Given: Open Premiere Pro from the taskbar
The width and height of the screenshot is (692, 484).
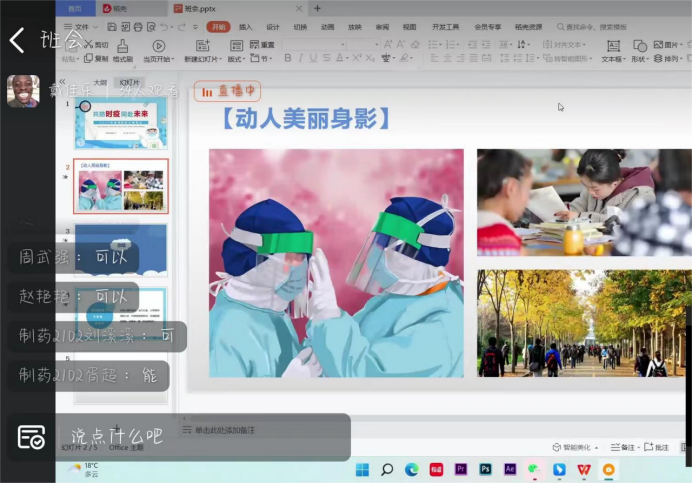Looking at the screenshot, I should [461, 469].
